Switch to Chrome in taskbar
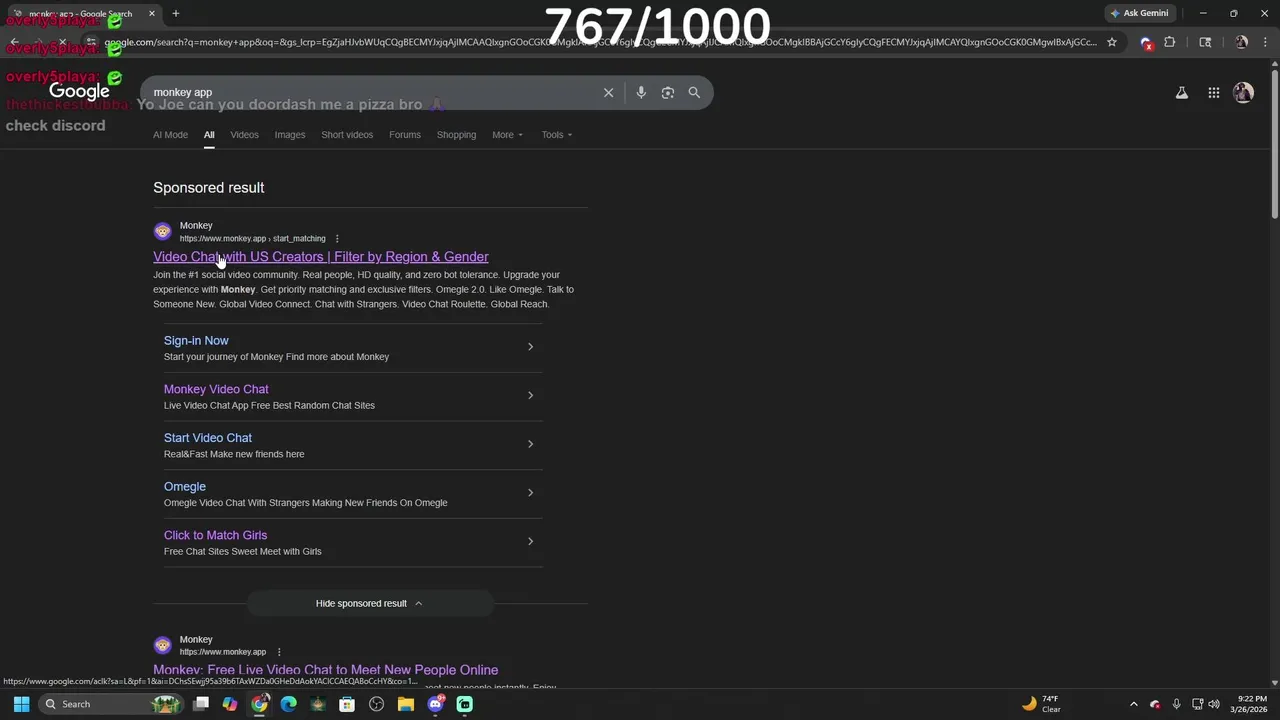 click(x=259, y=704)
